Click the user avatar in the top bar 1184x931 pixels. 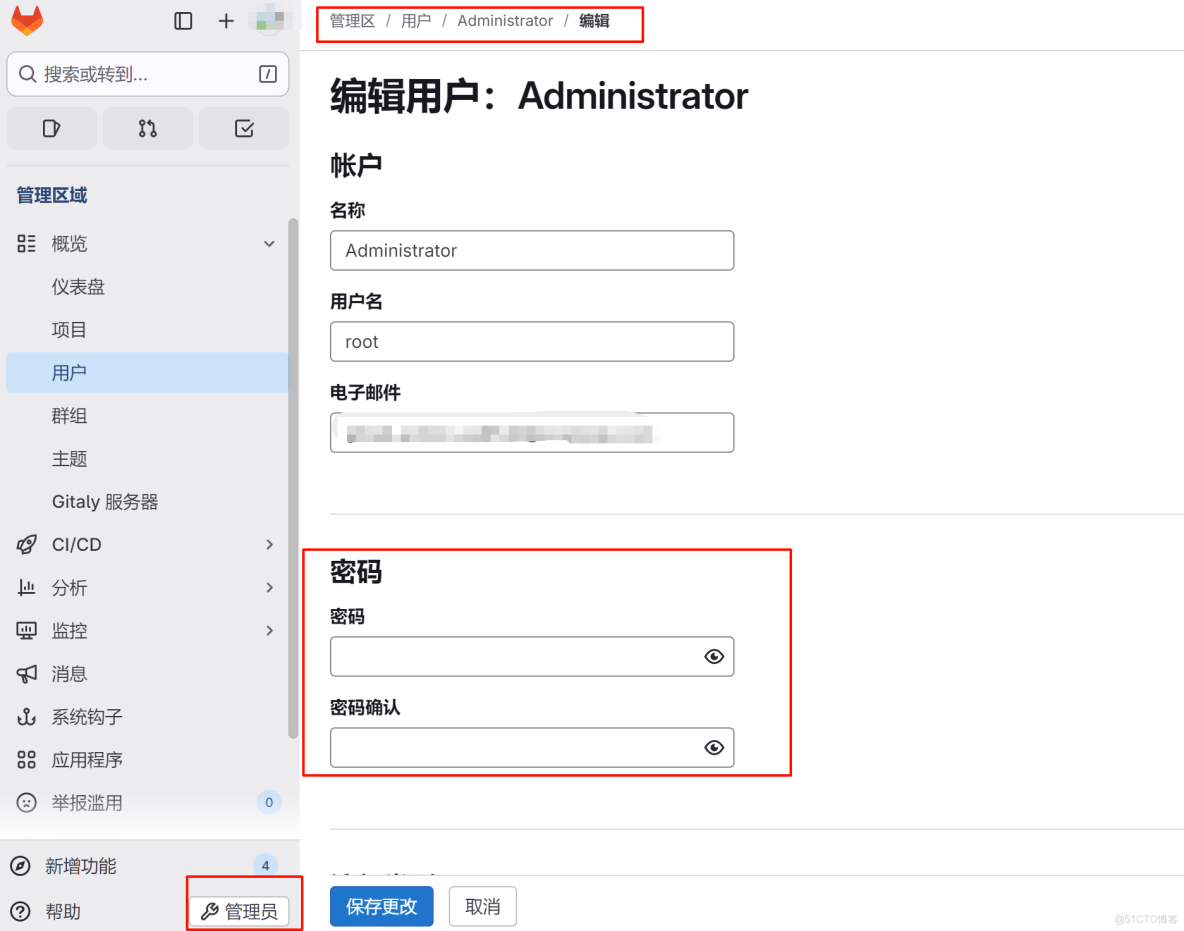coord(263,20)
